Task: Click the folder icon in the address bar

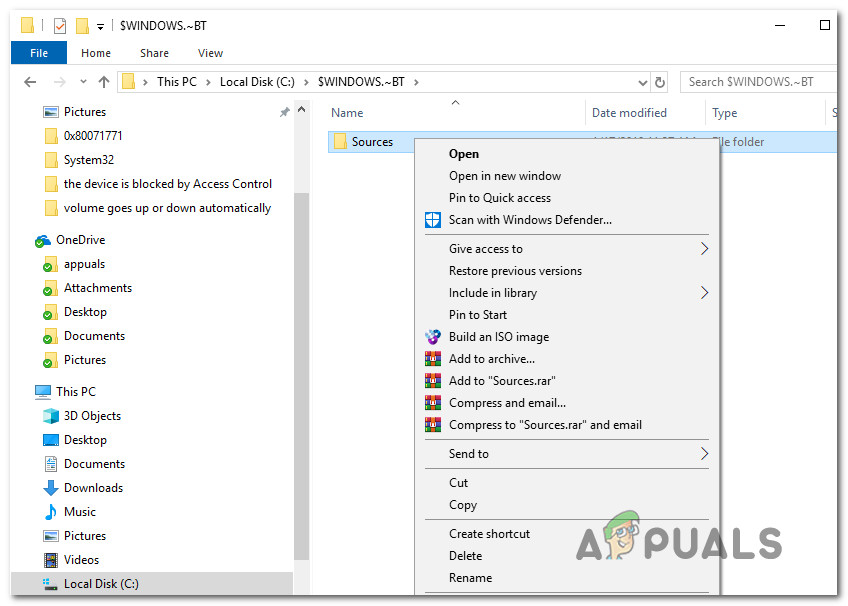Action: click(129, 82)
